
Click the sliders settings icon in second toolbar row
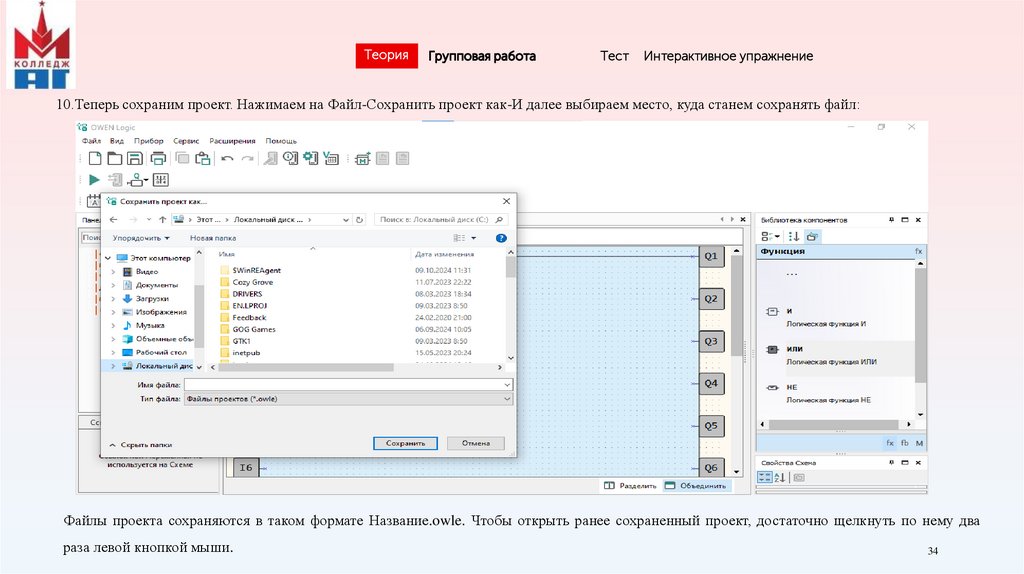tap(161, 180)
